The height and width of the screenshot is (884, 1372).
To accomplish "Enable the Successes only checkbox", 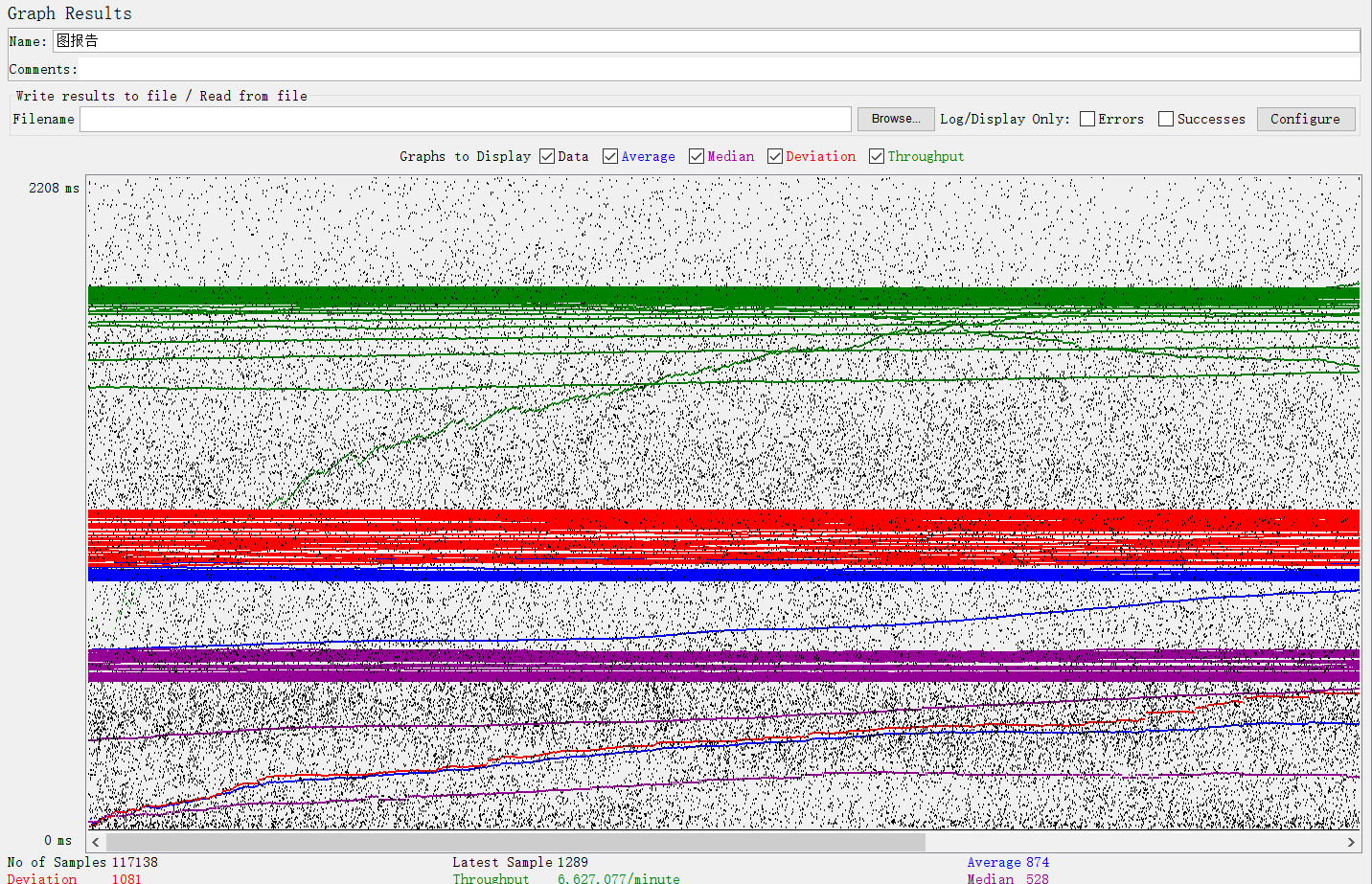I will (1166, 119).
